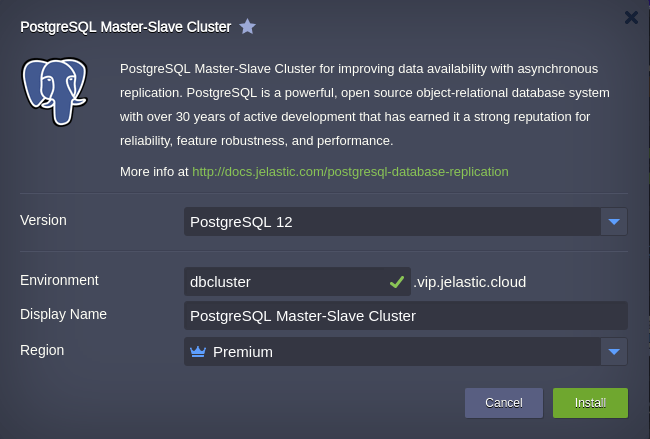Install the PostgreSQL Master-Slave Cluster
Screen dimensions: 650x439
[x=590, y=403]
